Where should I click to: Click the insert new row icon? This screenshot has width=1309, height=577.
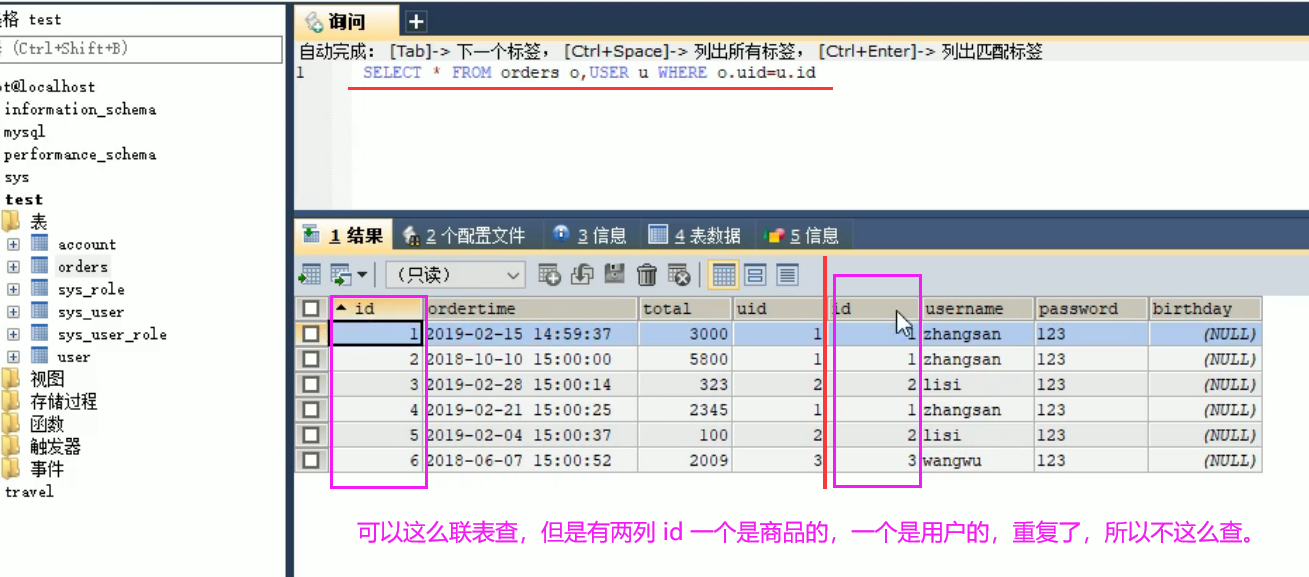[549, 274]
